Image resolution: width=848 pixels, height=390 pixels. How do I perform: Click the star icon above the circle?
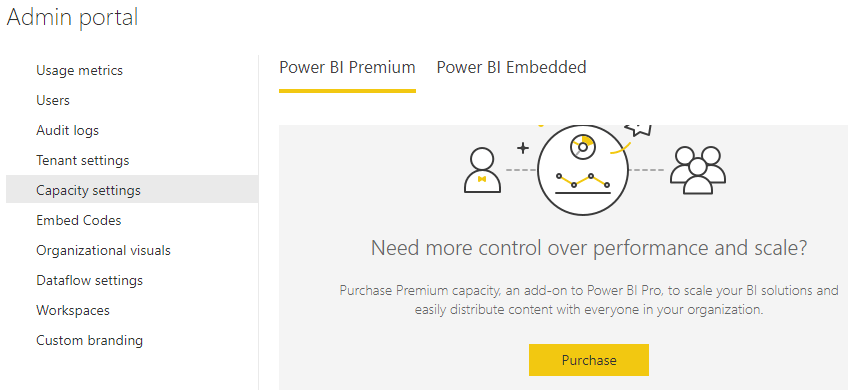click(x=638, y=129)
